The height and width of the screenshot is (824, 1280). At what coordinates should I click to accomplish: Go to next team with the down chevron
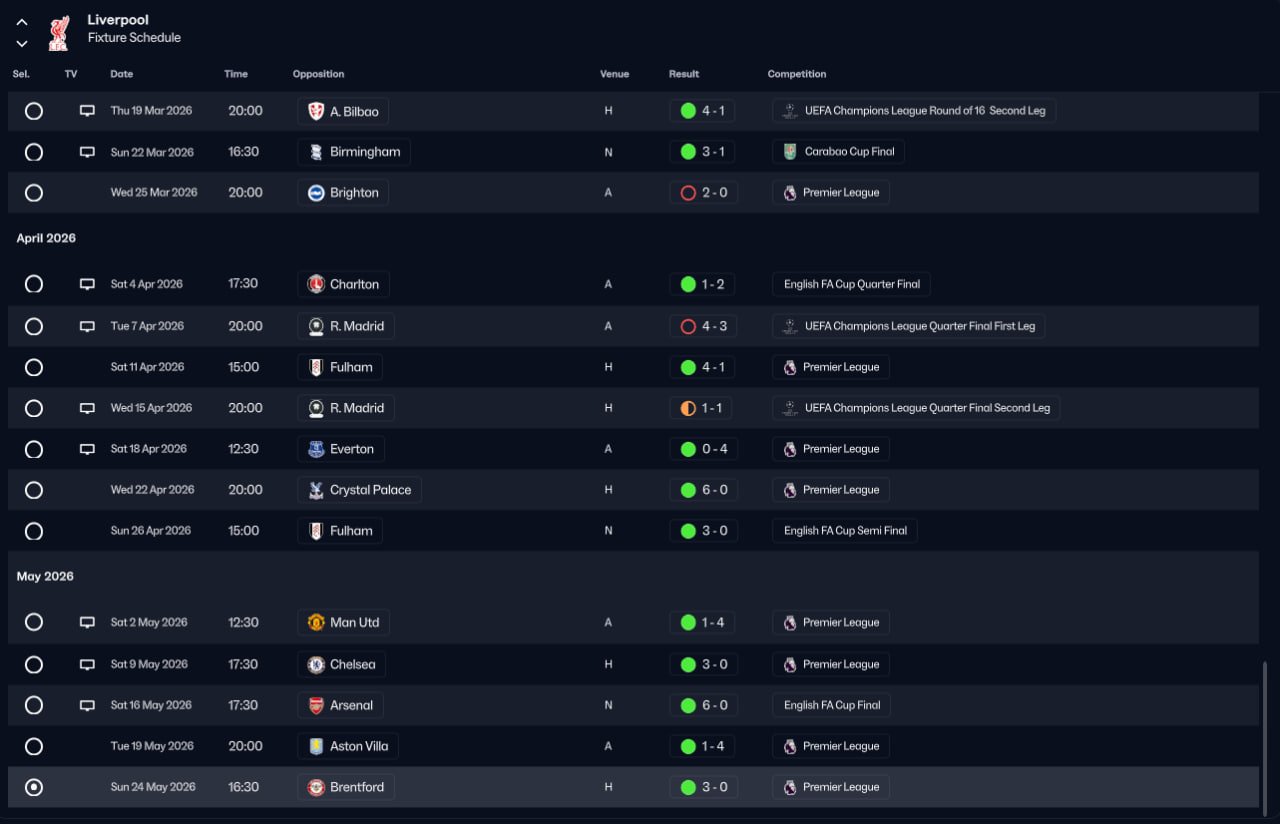22,43
